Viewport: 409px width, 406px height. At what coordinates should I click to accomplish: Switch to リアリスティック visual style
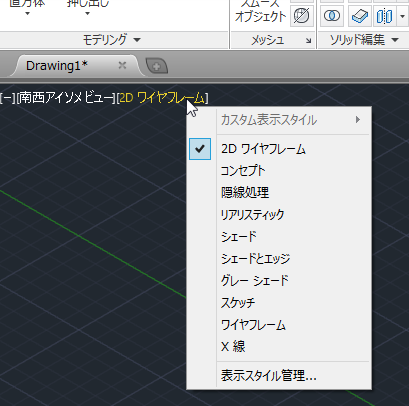pos(279,215)
